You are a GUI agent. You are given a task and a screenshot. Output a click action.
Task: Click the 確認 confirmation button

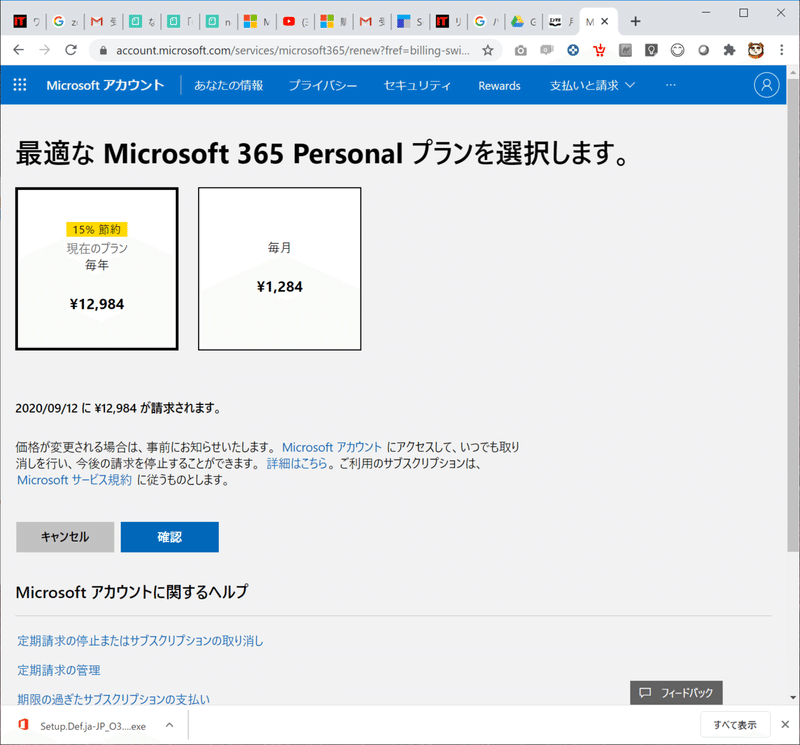click(x=169, y=536)
